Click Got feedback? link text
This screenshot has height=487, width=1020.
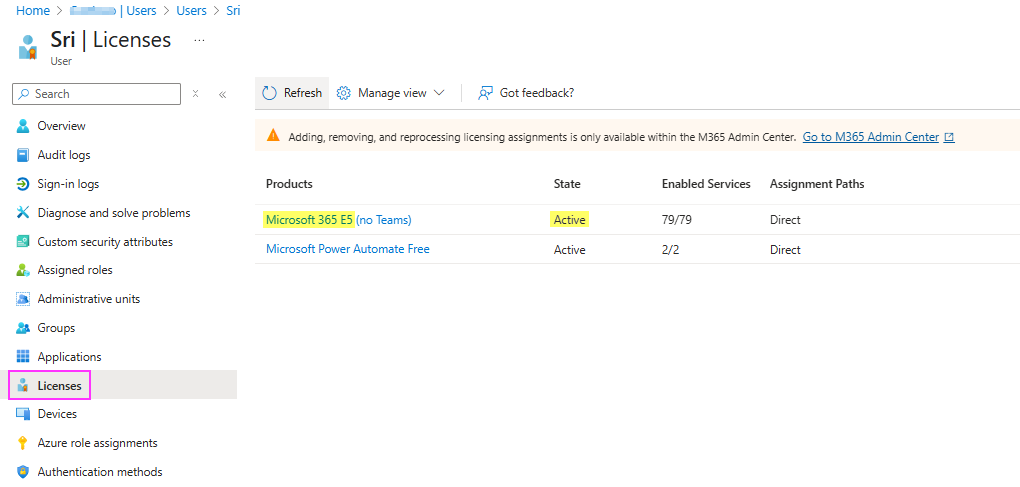[537, 93]
